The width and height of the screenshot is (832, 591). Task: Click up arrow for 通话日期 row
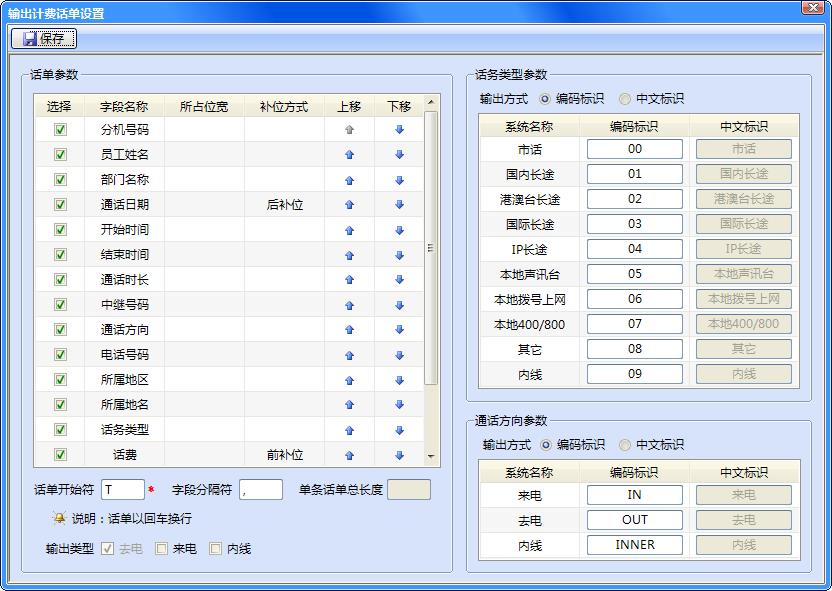click(349, 205)
